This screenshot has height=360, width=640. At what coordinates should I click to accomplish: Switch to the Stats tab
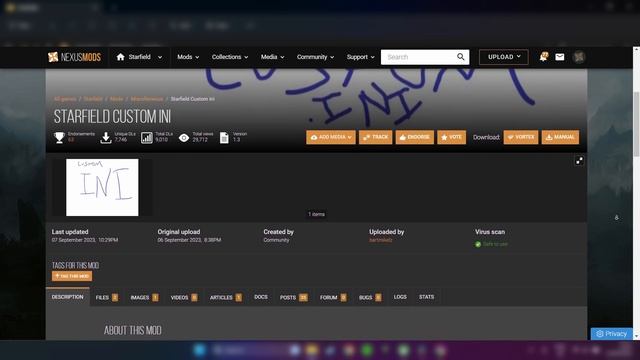pos(427,297)
